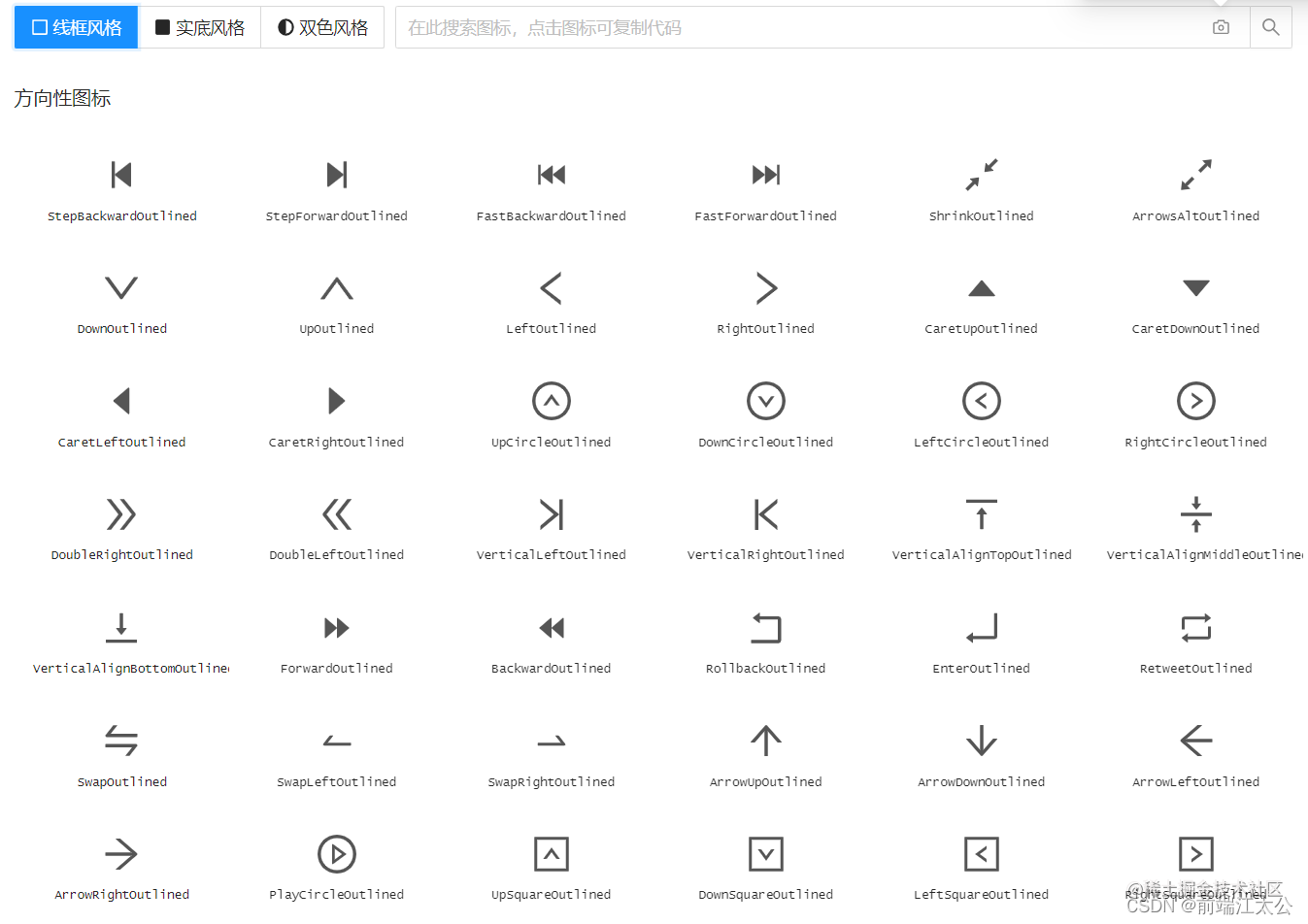Viewport: 1308px width, 924px height.
Task: Switch to the 双色风格 tab
Action: tap(322, 27)
